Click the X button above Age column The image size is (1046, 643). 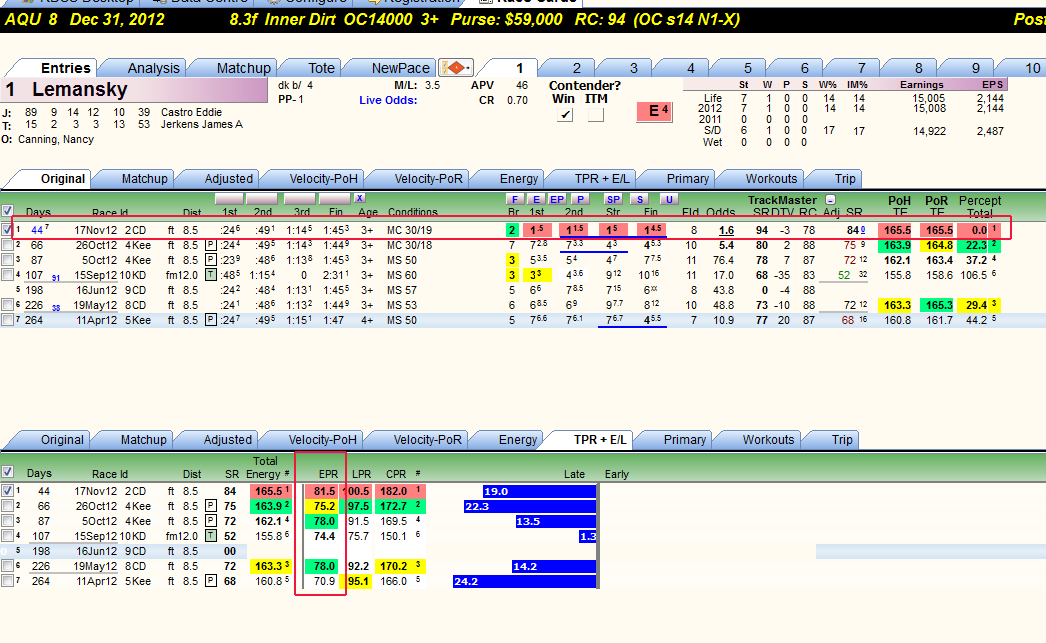[x=360, y=198]
